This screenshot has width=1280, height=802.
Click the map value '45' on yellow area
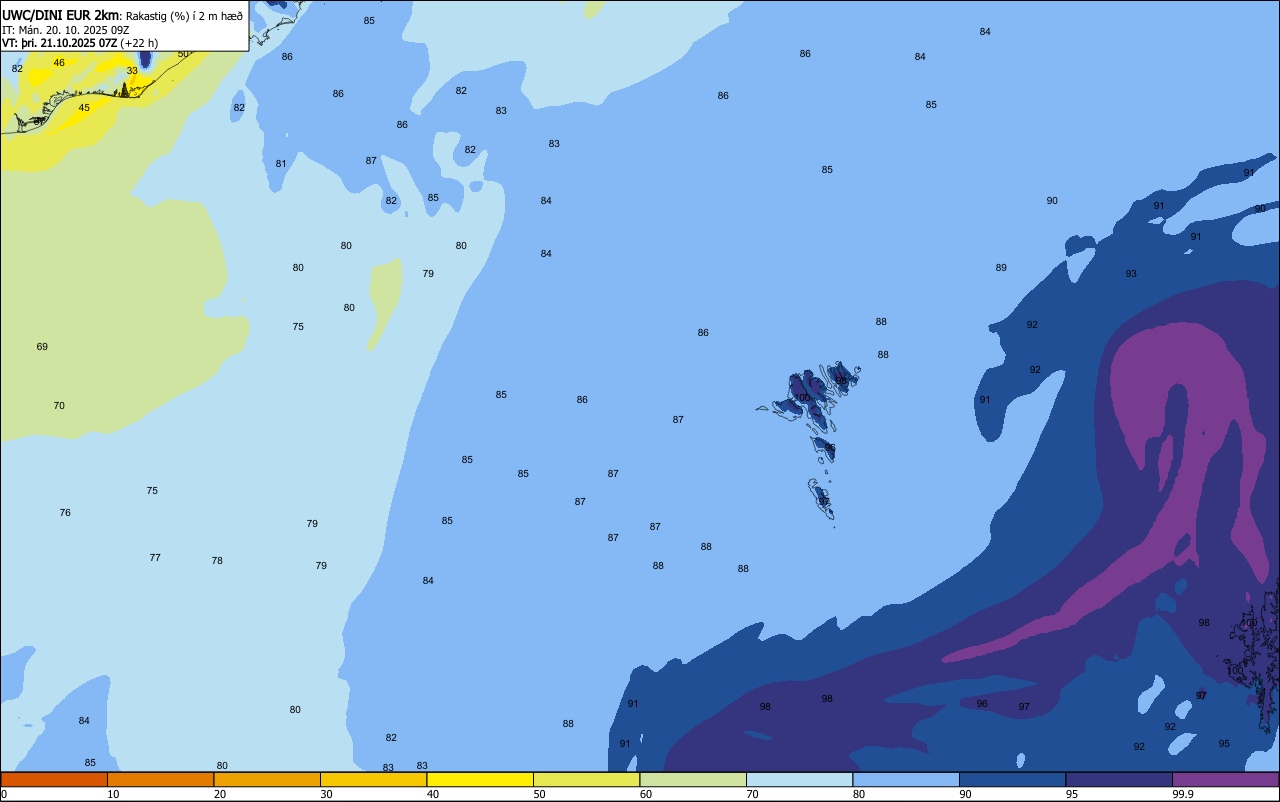pos(84,108)
